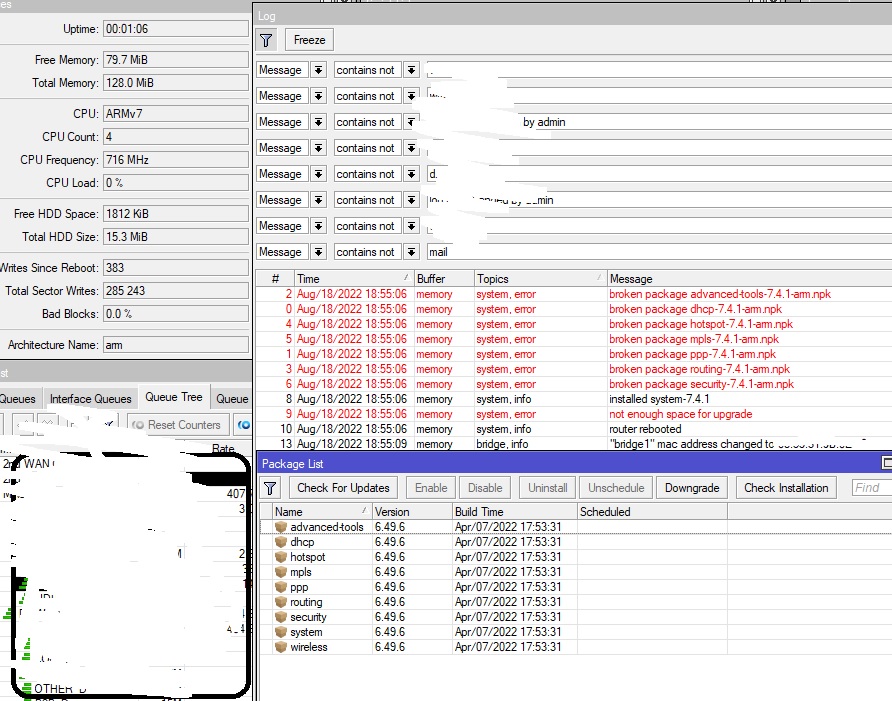Select the ppp package icon

point(280,587)
